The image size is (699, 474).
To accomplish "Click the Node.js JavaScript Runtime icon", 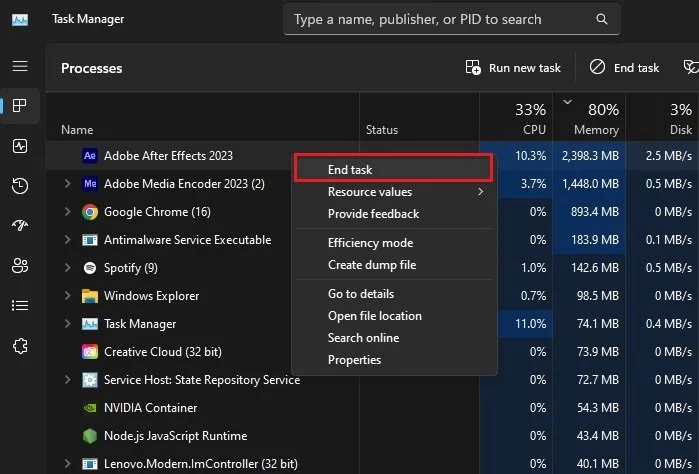I will tap(90, 436).
